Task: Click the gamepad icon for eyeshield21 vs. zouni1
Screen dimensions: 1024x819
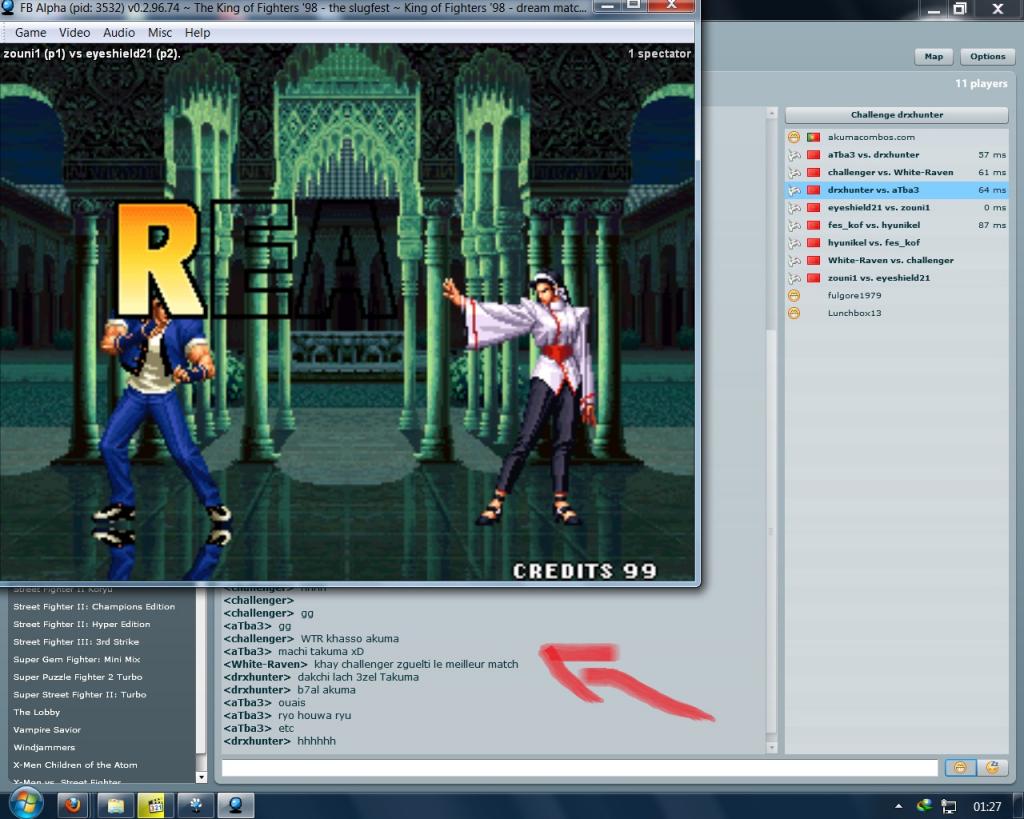Action: (x=793, y=208)
